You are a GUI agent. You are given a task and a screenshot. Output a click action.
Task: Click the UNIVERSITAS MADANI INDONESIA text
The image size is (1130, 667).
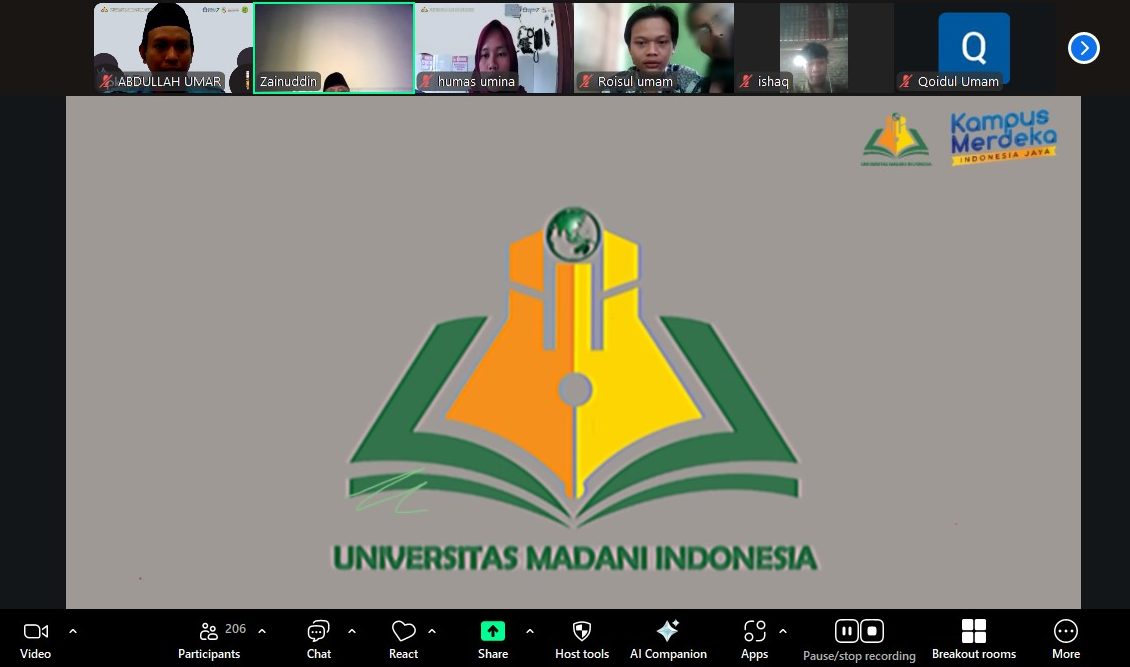[x=574, y=558]
